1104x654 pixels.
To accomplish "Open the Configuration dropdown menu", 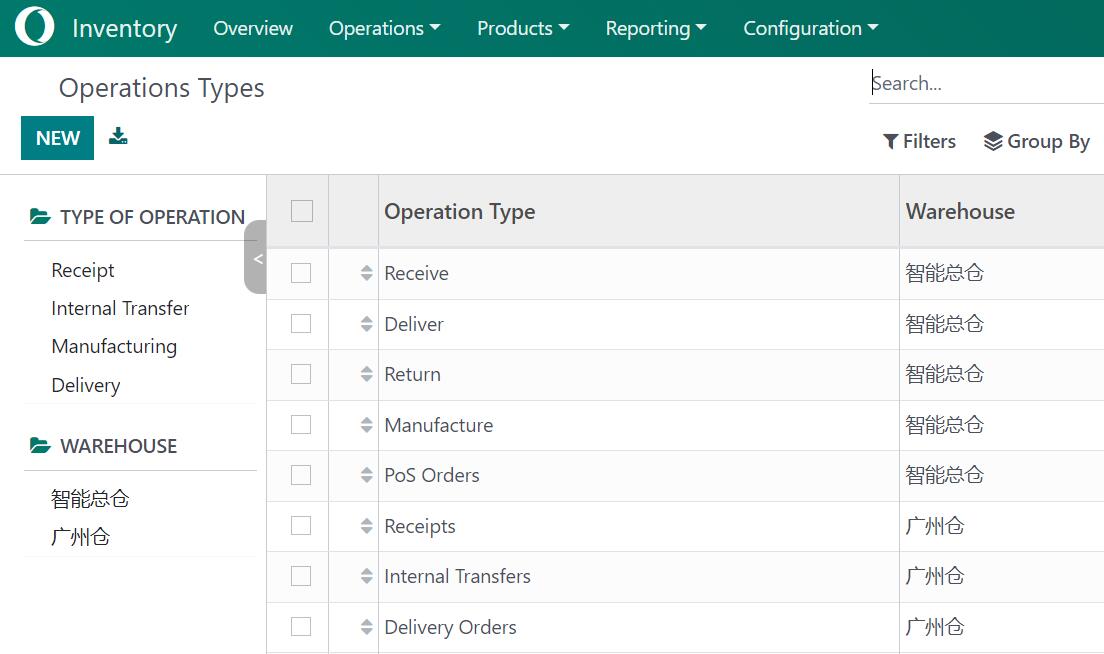I will point(810,28).
